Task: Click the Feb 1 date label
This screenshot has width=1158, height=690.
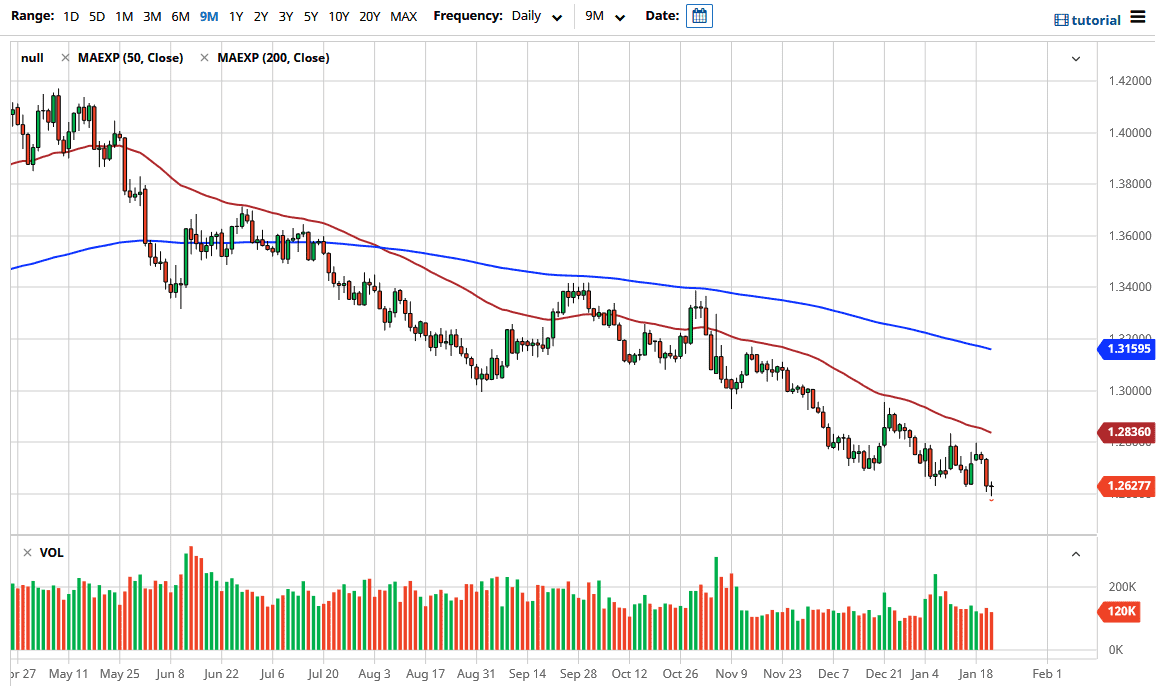Action: (x=1047, y=674)
